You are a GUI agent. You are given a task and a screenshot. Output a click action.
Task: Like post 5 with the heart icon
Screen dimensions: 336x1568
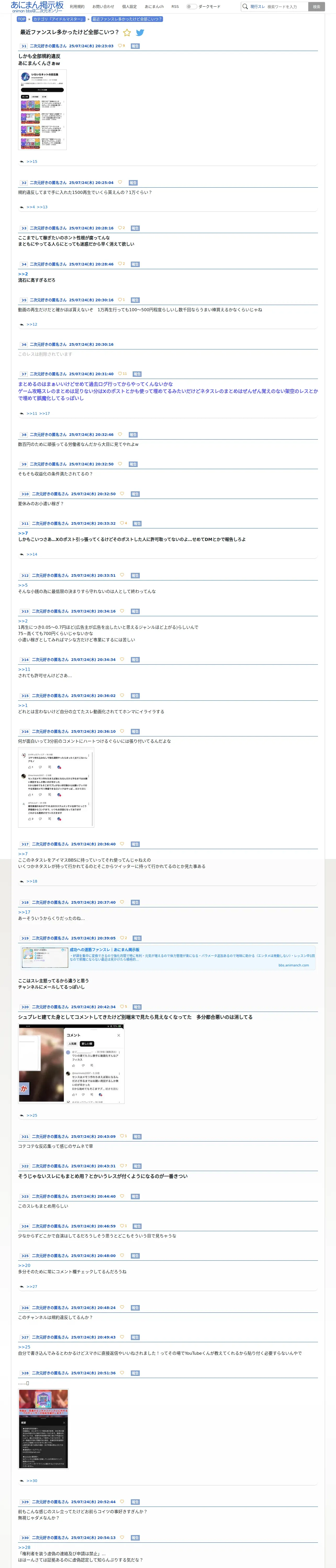pos(120,300)
